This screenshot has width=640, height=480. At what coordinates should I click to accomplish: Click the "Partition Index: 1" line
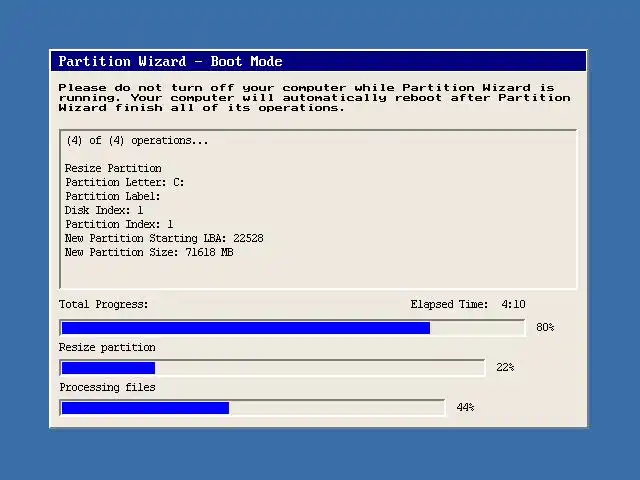(119, 224)
